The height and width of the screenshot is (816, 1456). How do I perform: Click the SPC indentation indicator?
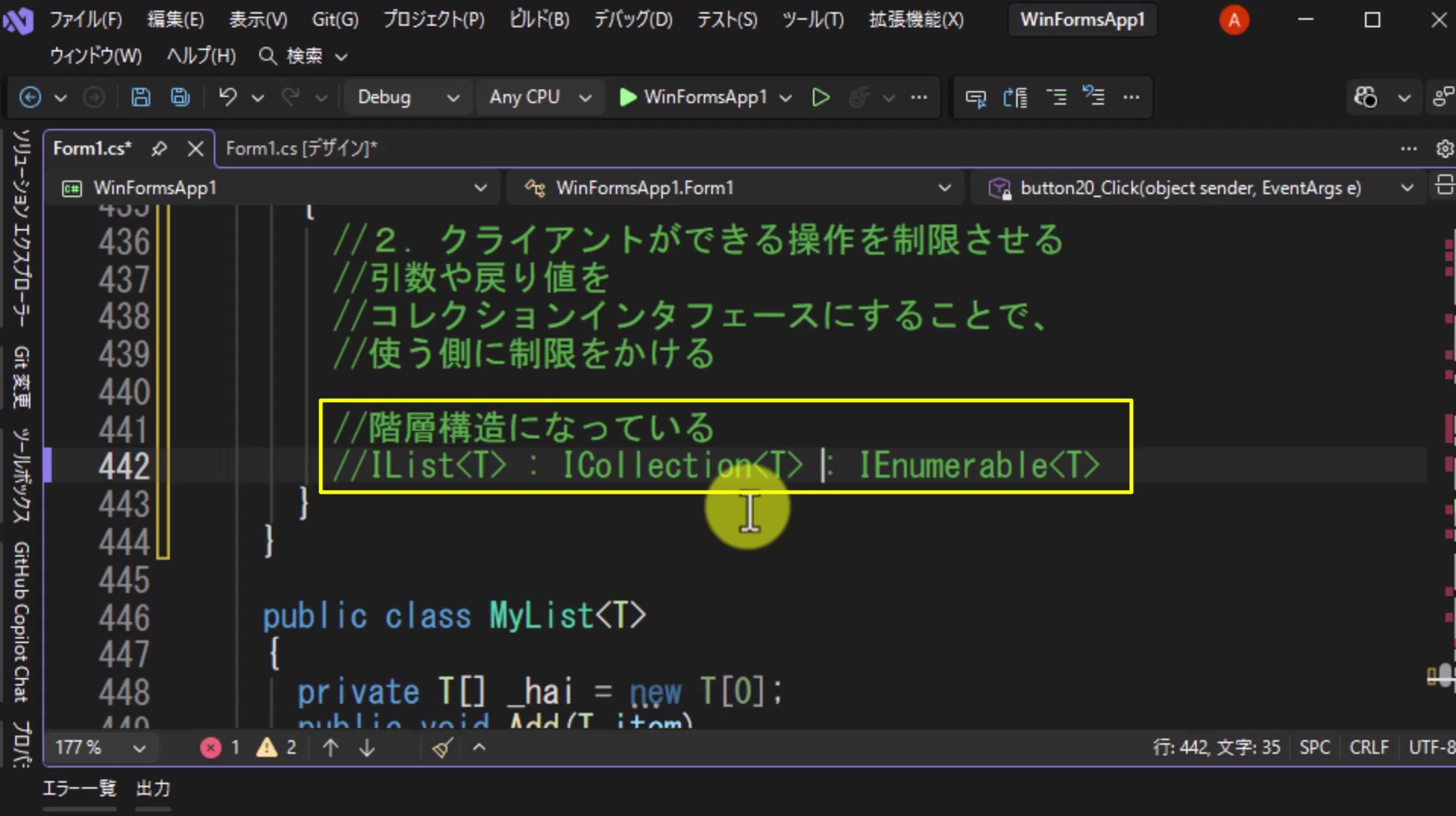click(1314, 748)
